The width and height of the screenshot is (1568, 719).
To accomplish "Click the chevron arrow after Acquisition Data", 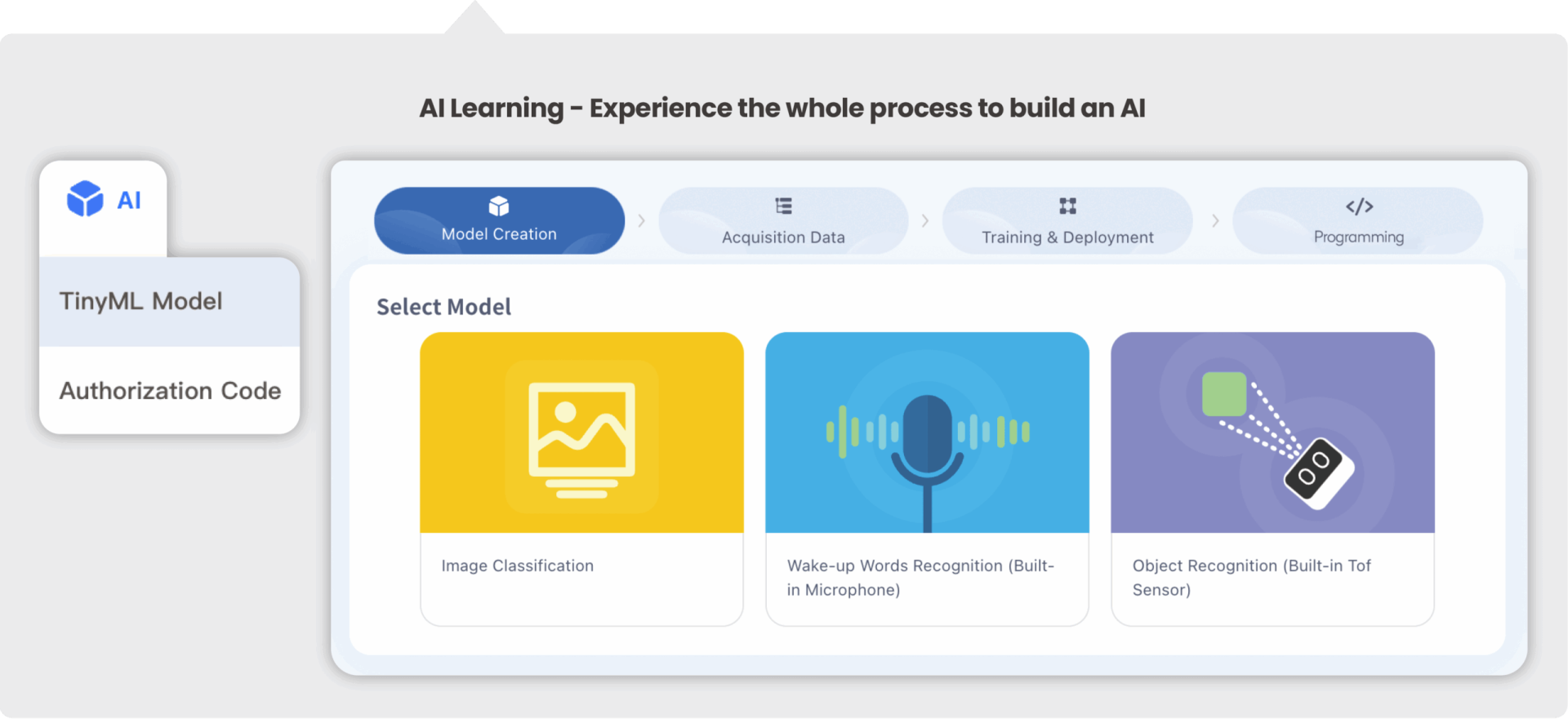I will pyautogui.click(x=925, y=221).
